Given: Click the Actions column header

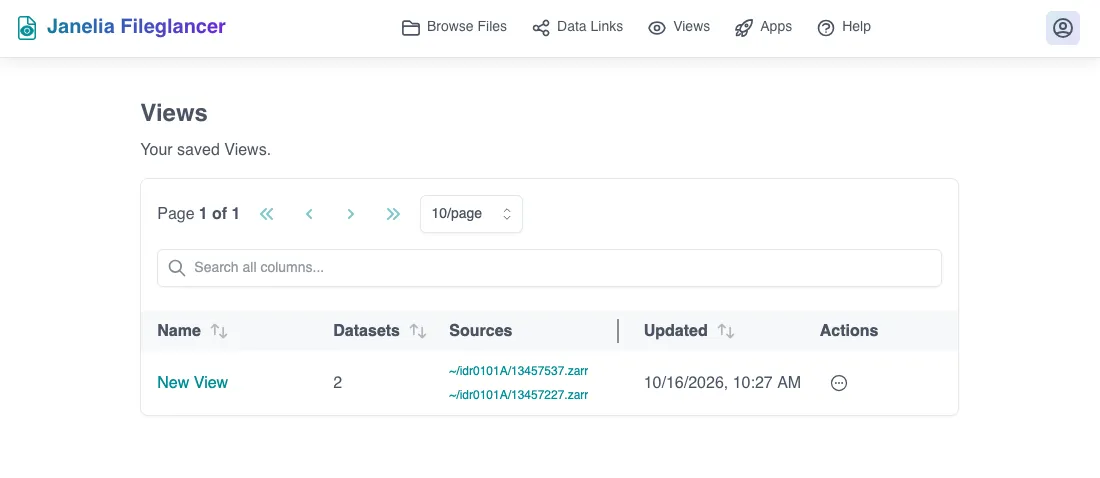Looking at the screenshot, I should point(849,331).
